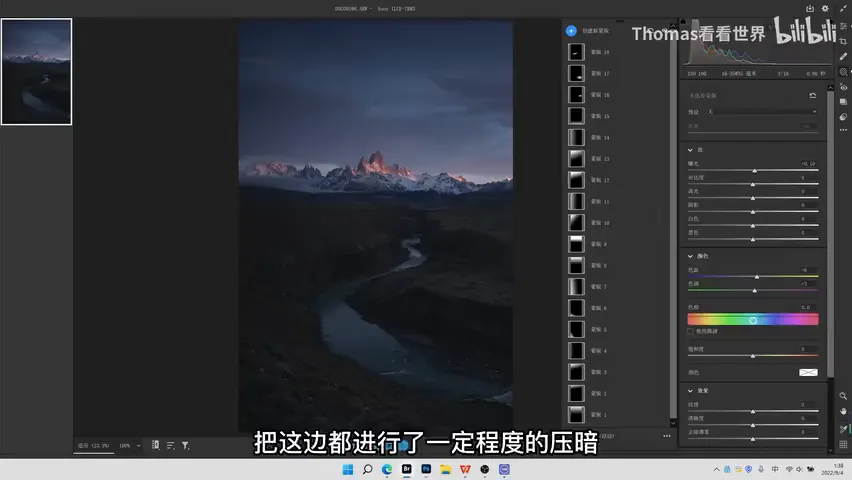Select the filmstrip photo thumbnail

[x=36, y=71]
